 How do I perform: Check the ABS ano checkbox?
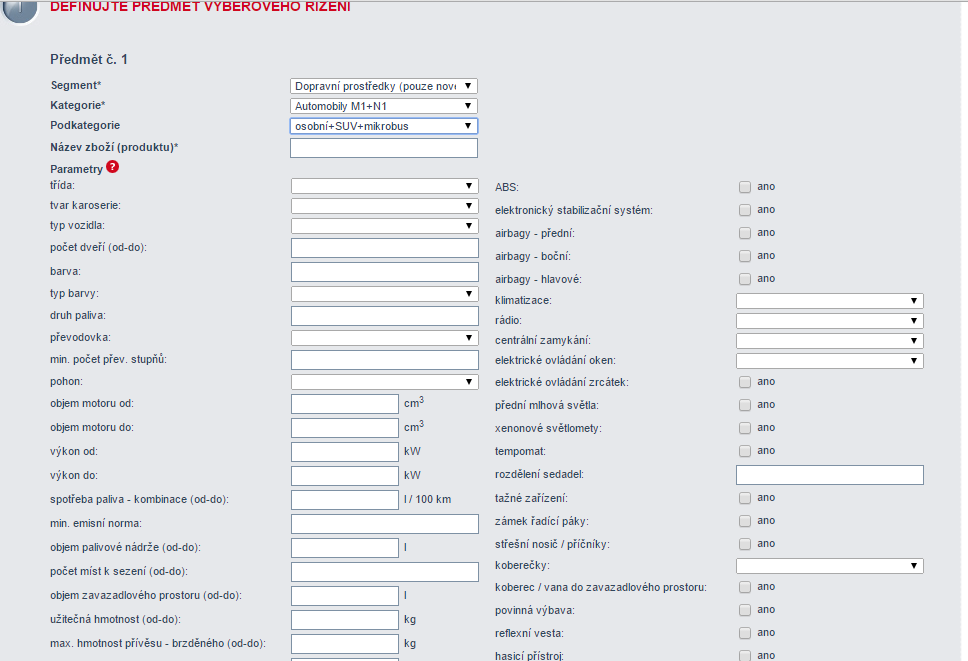pos(745,187)
